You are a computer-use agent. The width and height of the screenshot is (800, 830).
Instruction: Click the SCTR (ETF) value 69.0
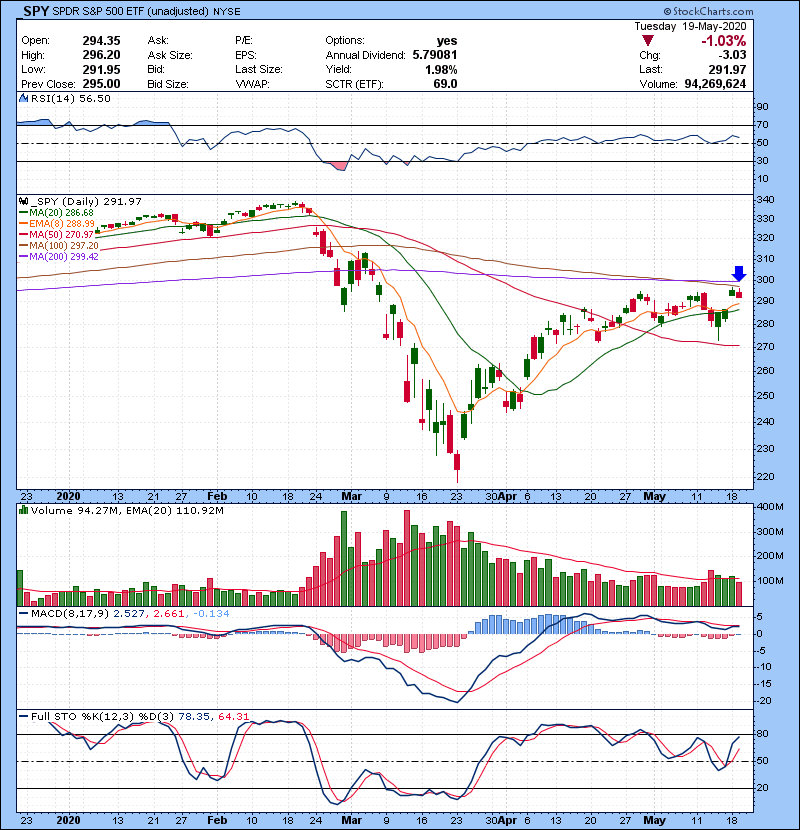coord(445,84)
